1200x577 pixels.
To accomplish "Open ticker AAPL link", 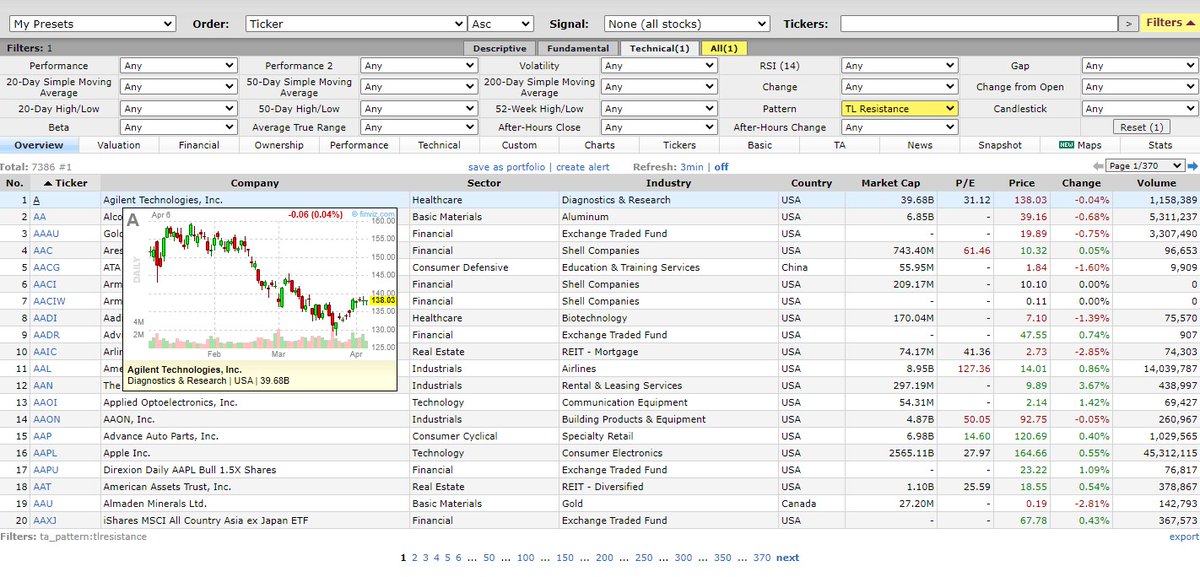I will (44, 453).
